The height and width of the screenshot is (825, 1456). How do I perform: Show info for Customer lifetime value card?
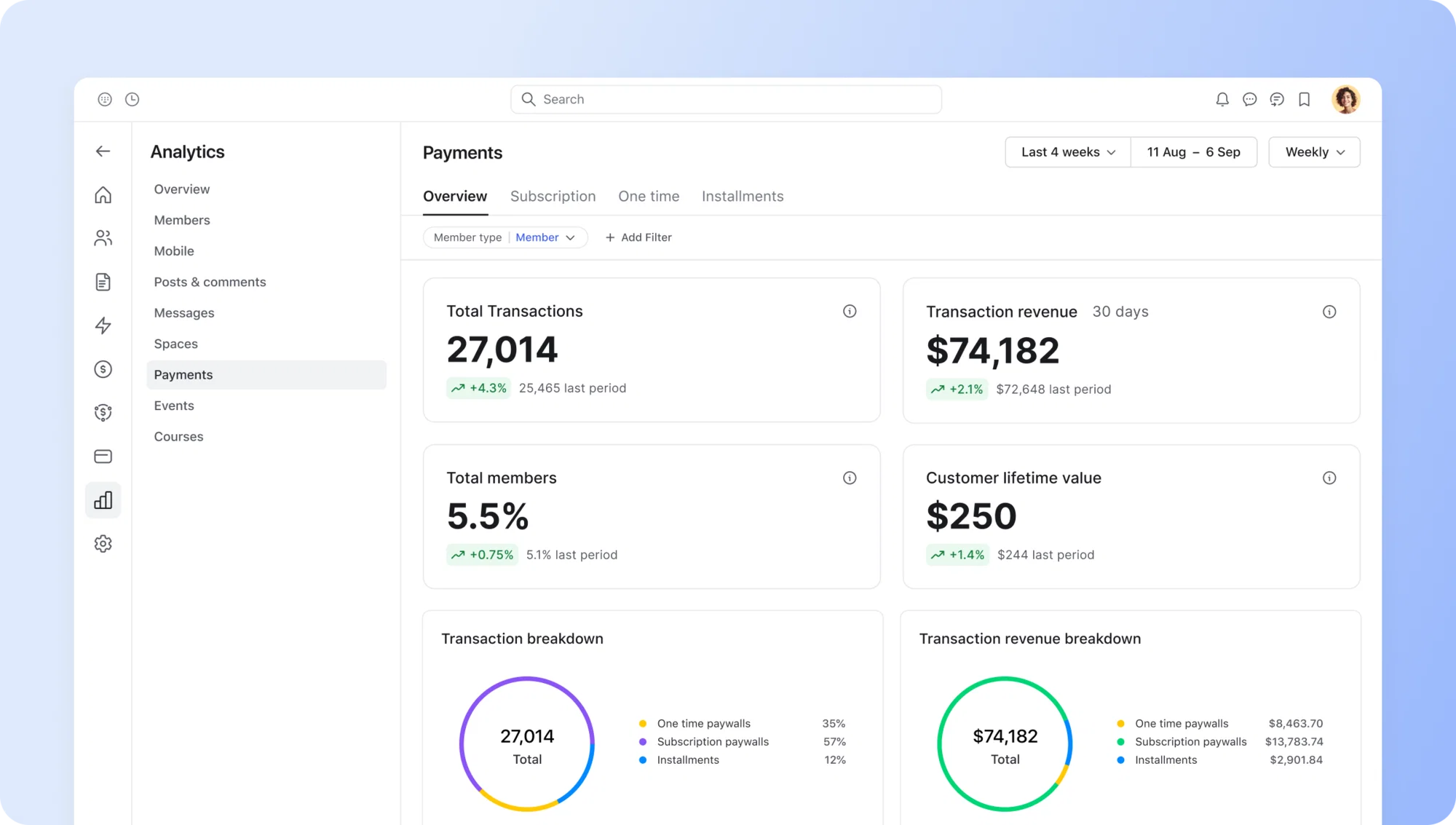click(1329, 478)
